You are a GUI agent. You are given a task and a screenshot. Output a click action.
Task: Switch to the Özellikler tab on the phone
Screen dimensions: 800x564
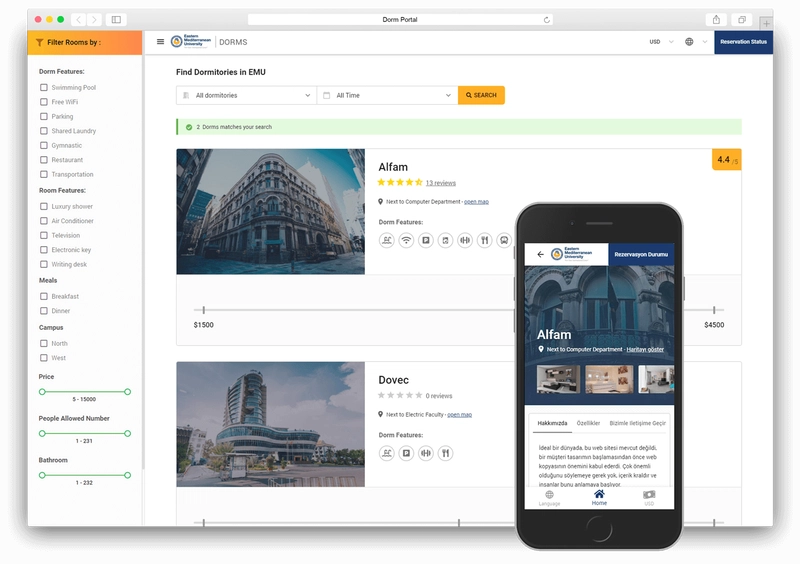pos(588,423)
